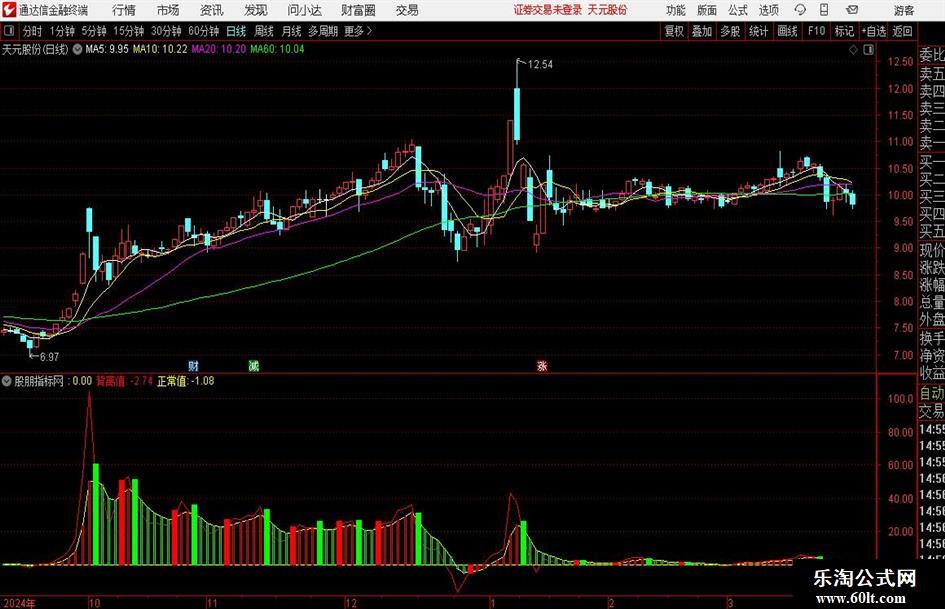
Task: Open the 资讯 menu
Action: click(x=212, y=10)
